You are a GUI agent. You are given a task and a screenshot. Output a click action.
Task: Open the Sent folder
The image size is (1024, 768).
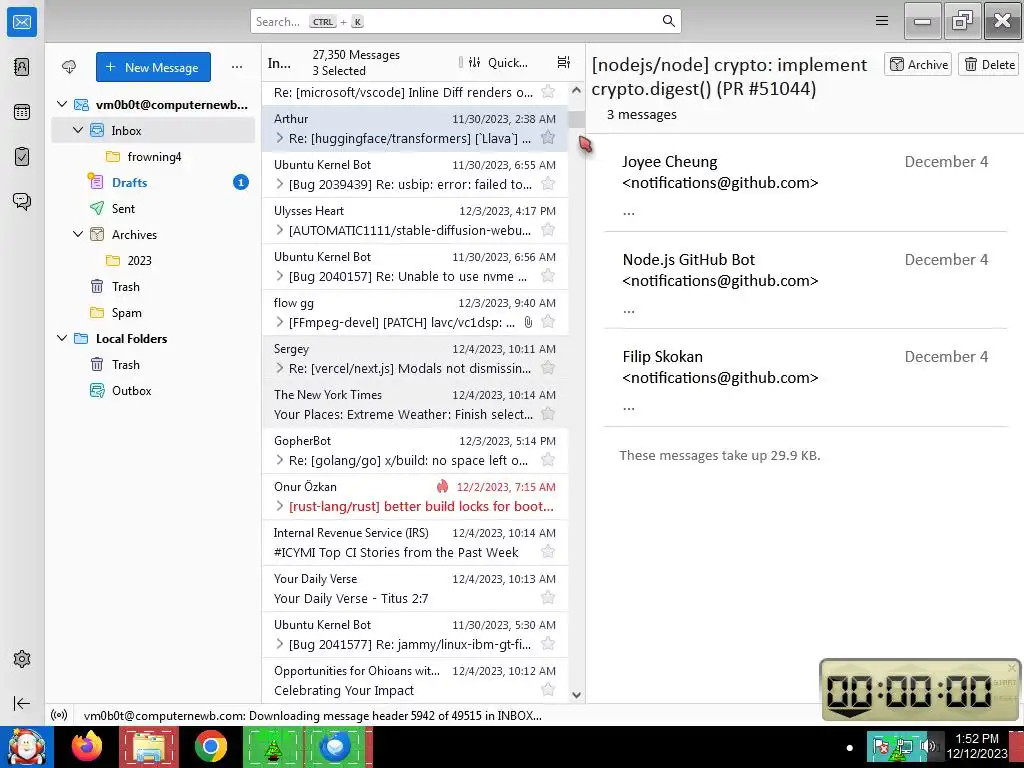click(153, 208)
